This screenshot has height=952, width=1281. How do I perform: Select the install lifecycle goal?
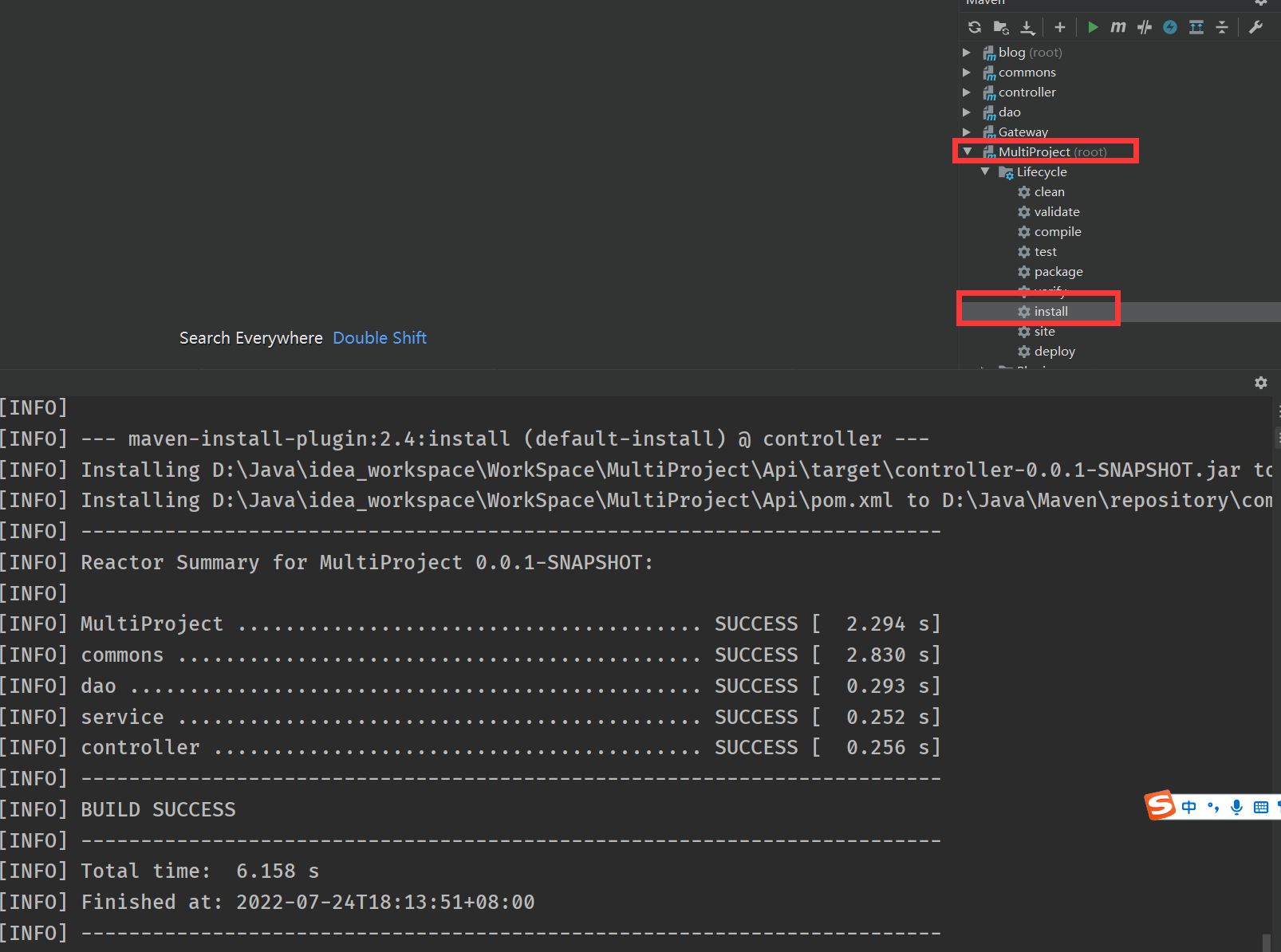click(1050, 312)
